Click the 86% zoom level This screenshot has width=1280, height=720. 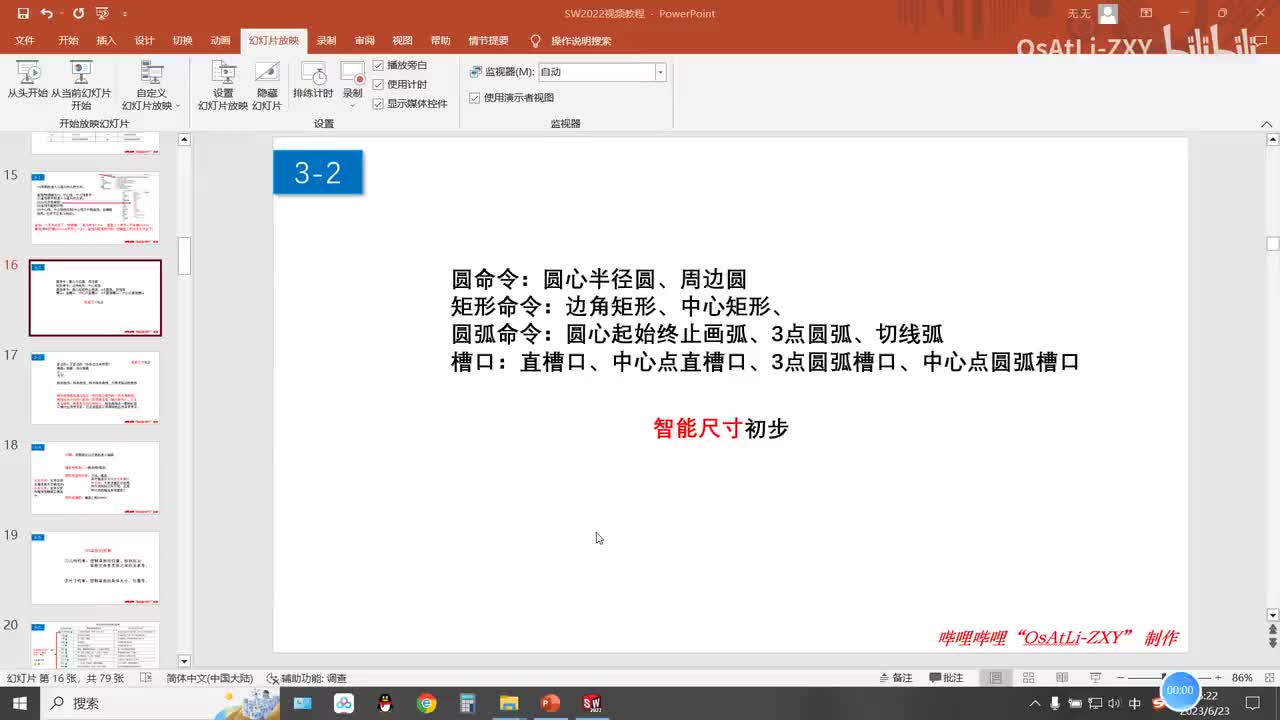(1242, 678)
